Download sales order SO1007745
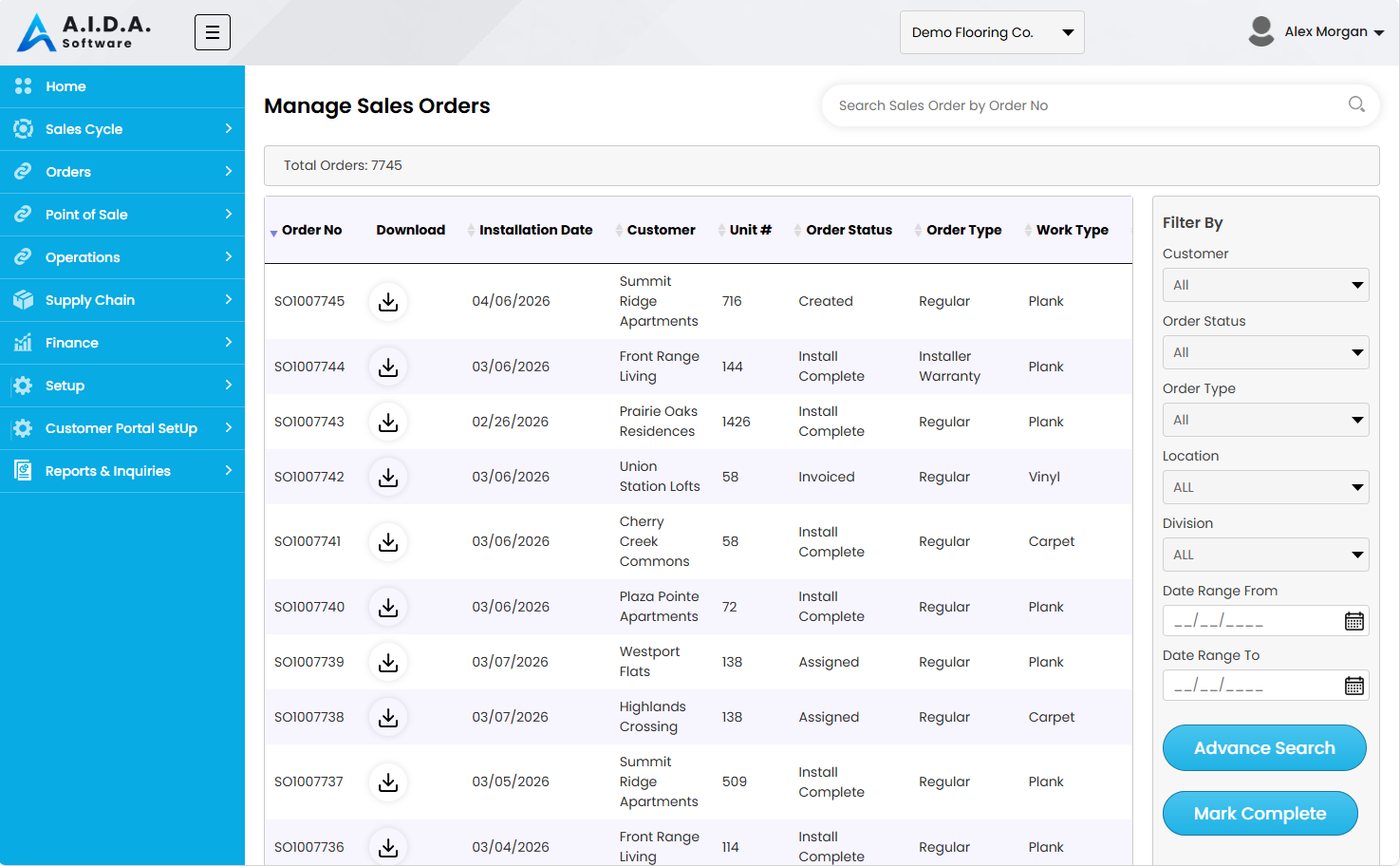1400x866 pixels. [389, 301]
